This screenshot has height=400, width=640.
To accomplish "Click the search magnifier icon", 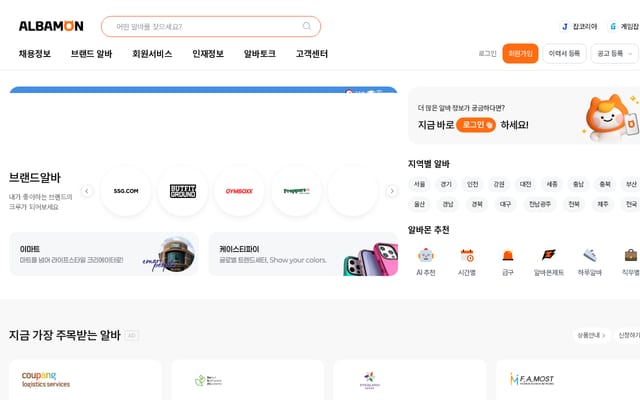I will pyautogui.click(x=307, y=26).
